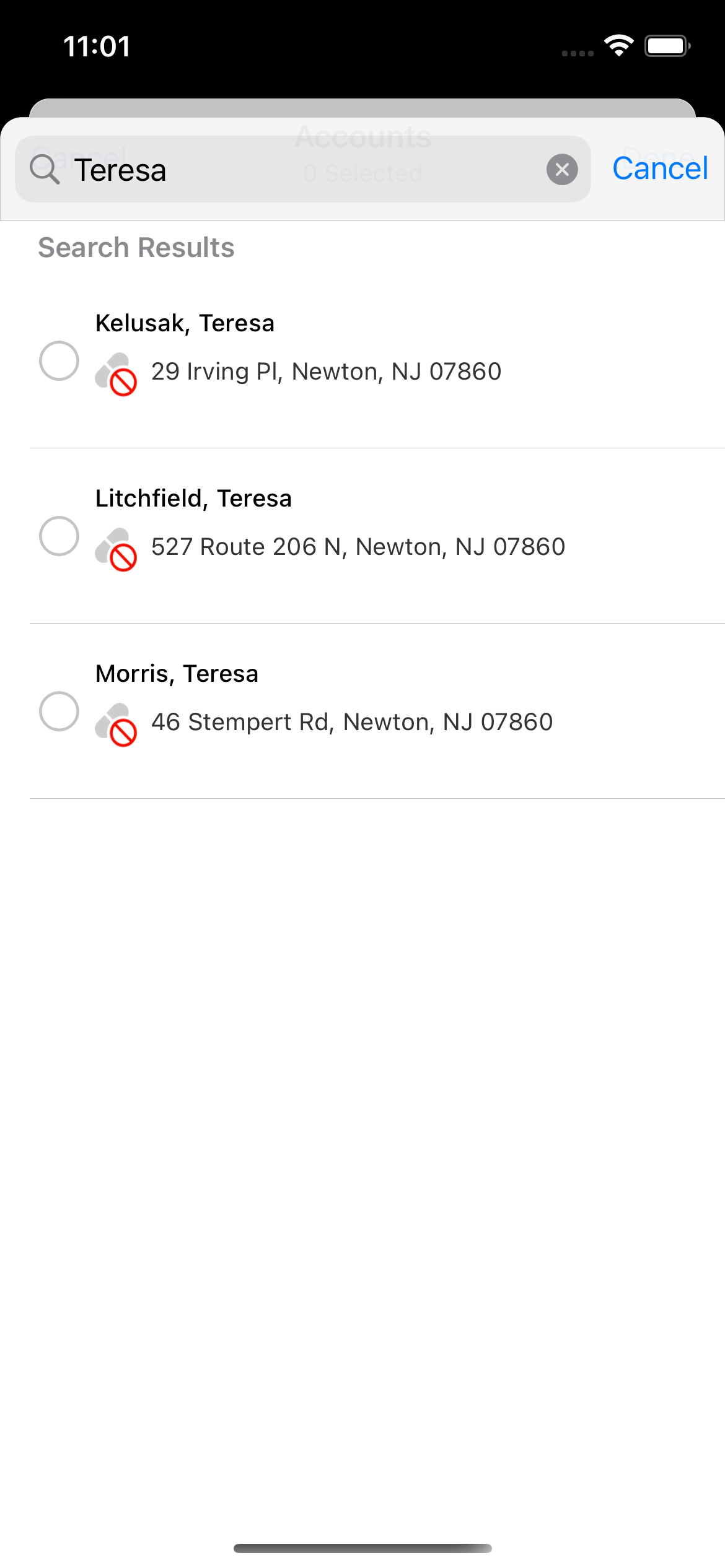
Task: Tap the cellular signal dots
Action: point(578,53)
